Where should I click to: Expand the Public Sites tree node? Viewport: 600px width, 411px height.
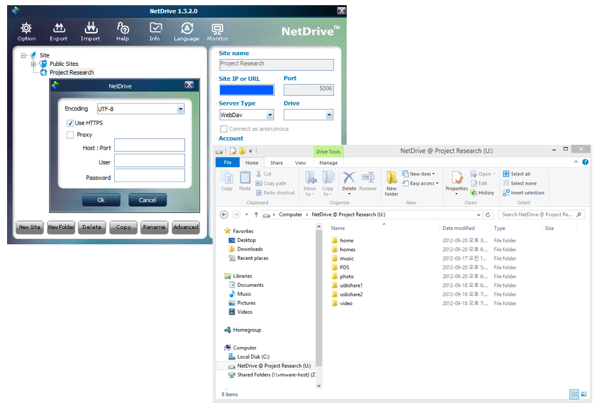click(33, 64)
